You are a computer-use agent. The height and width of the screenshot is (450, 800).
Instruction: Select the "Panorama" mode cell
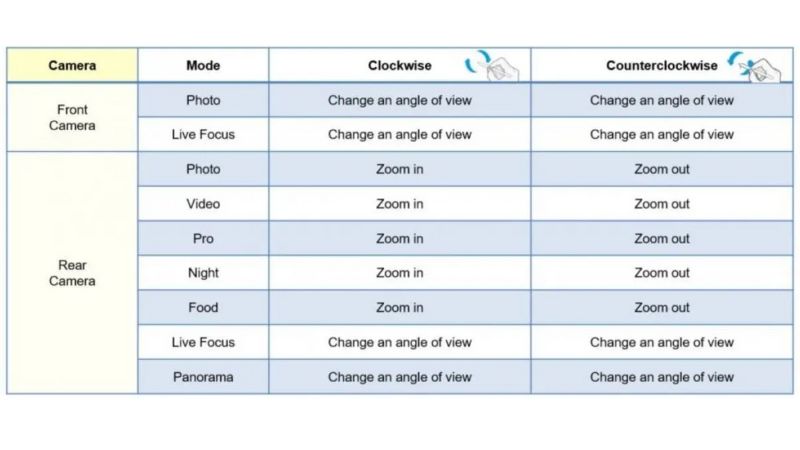point(203,377)
